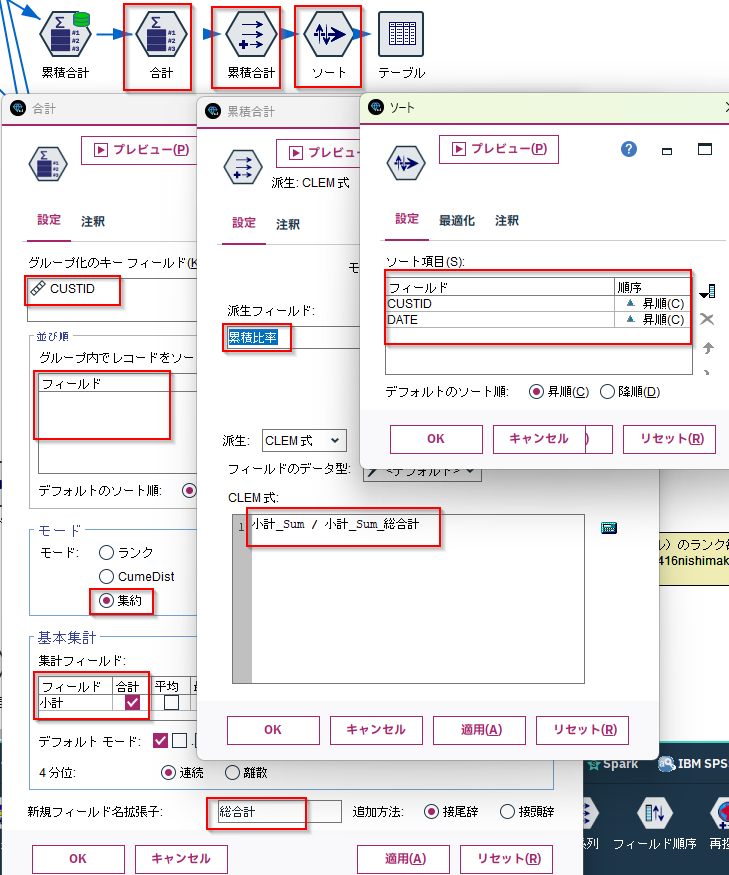Click リセット in ソート dialog
This screenshot has width=729, height=875.
(669, 439)
